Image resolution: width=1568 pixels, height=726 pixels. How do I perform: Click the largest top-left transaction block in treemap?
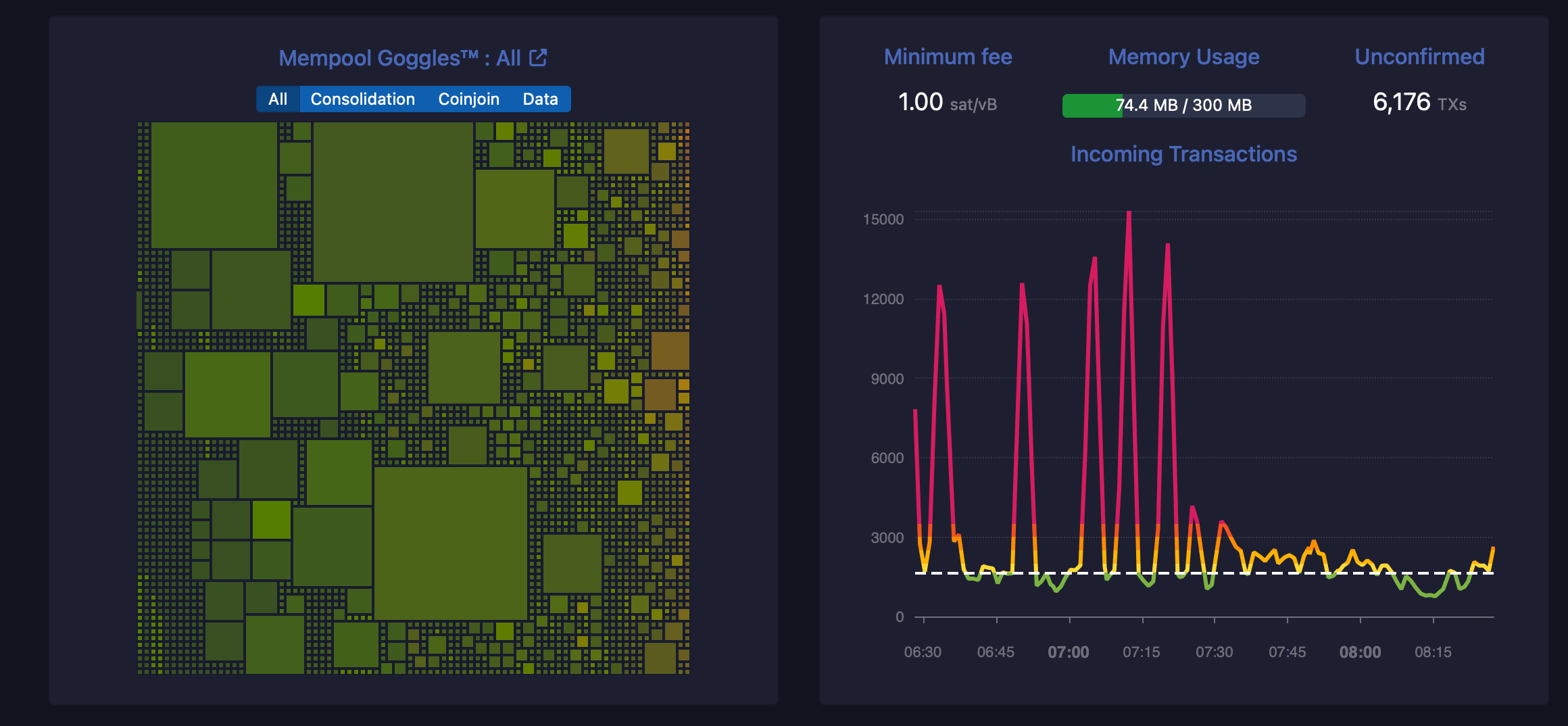tap(214, 185)
